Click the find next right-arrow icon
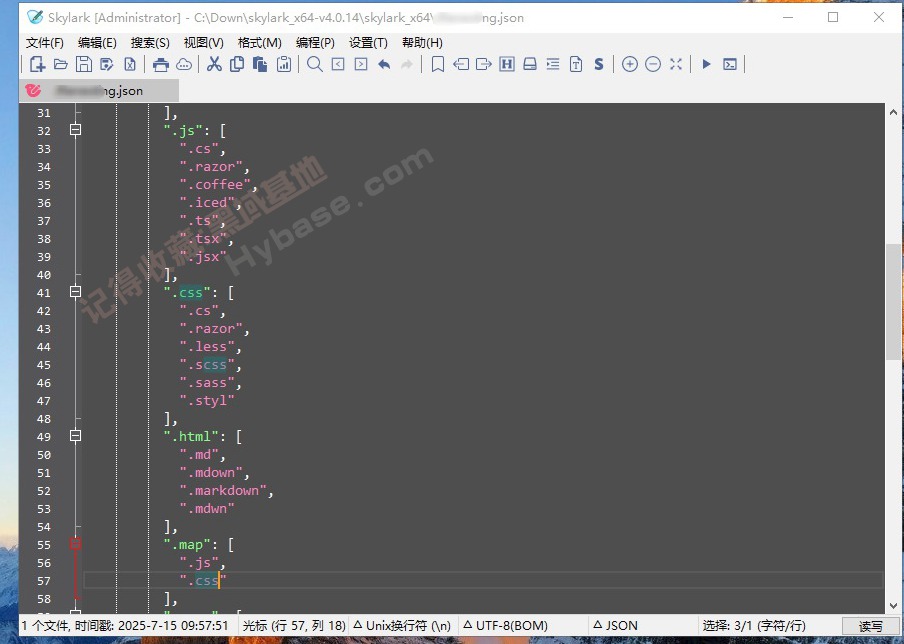The width and height of the screenshot is (904, 644). (361, 64)
